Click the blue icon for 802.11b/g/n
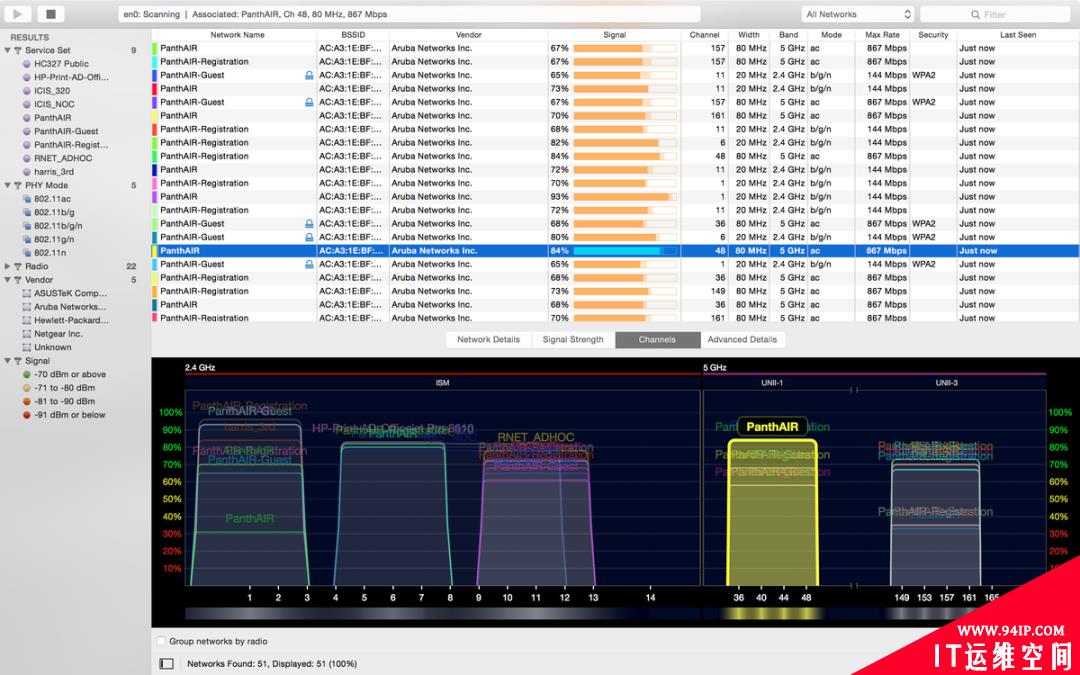1080x675 pixels. coord(27,225)
